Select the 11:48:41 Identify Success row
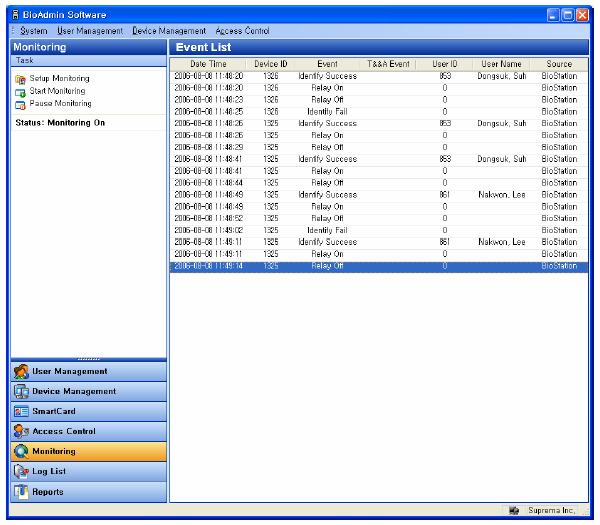 pos(379,159)
